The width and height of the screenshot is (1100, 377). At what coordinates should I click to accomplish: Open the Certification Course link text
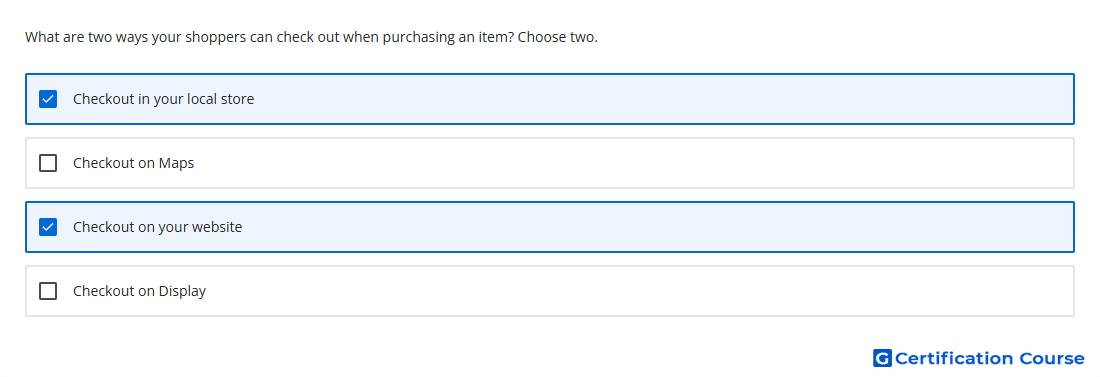point(989,358)
